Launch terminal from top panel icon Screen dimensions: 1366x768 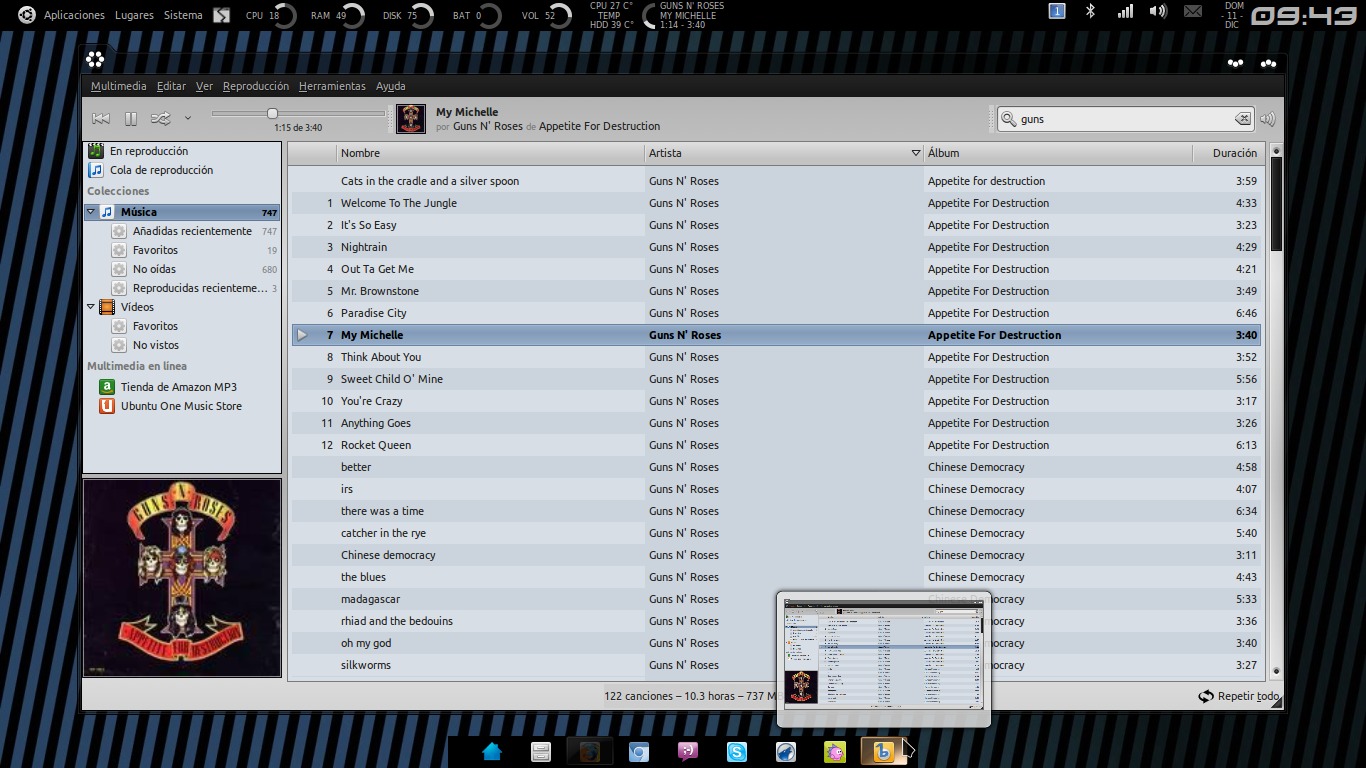(221, 15)
